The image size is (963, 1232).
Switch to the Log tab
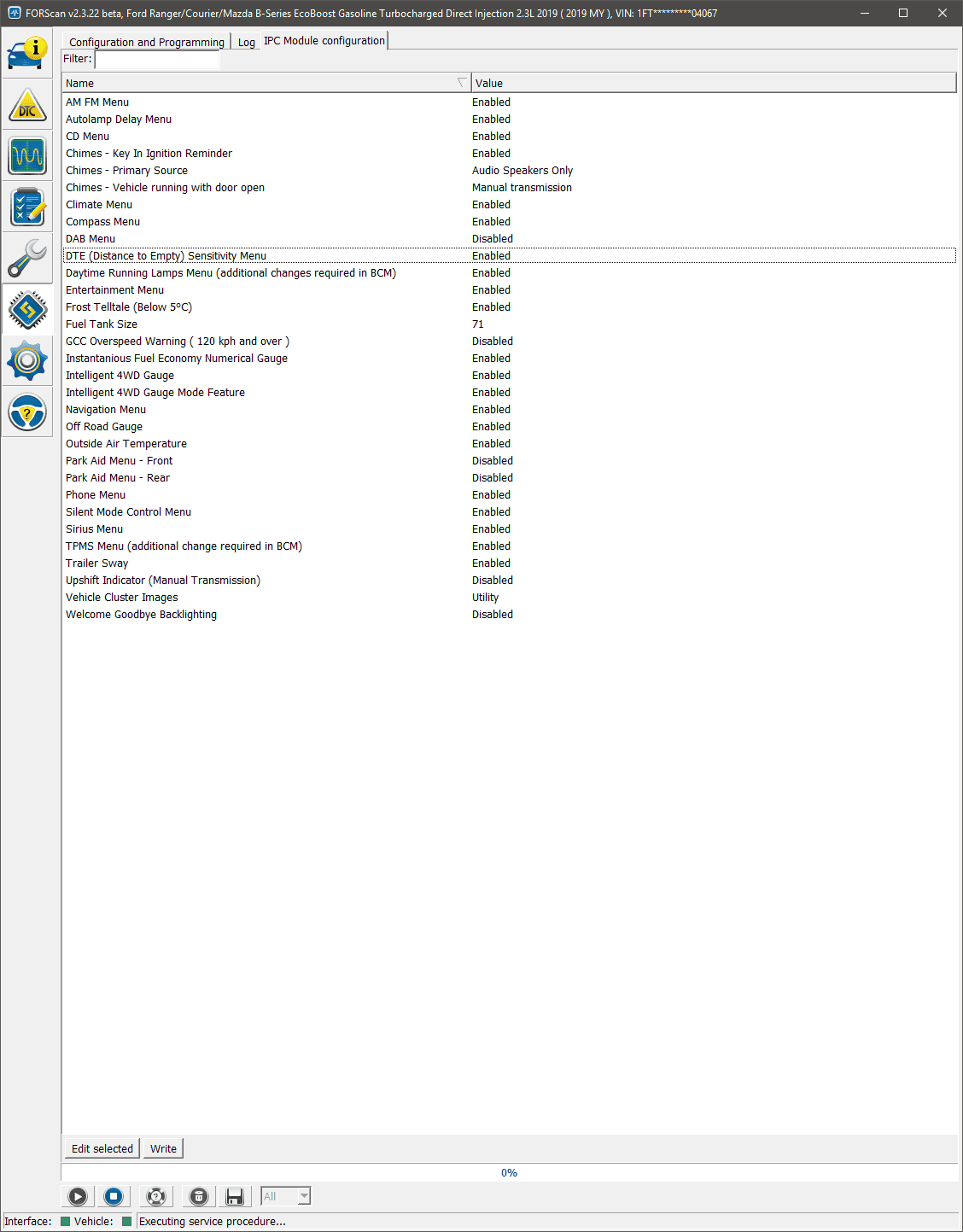point(246,42)
